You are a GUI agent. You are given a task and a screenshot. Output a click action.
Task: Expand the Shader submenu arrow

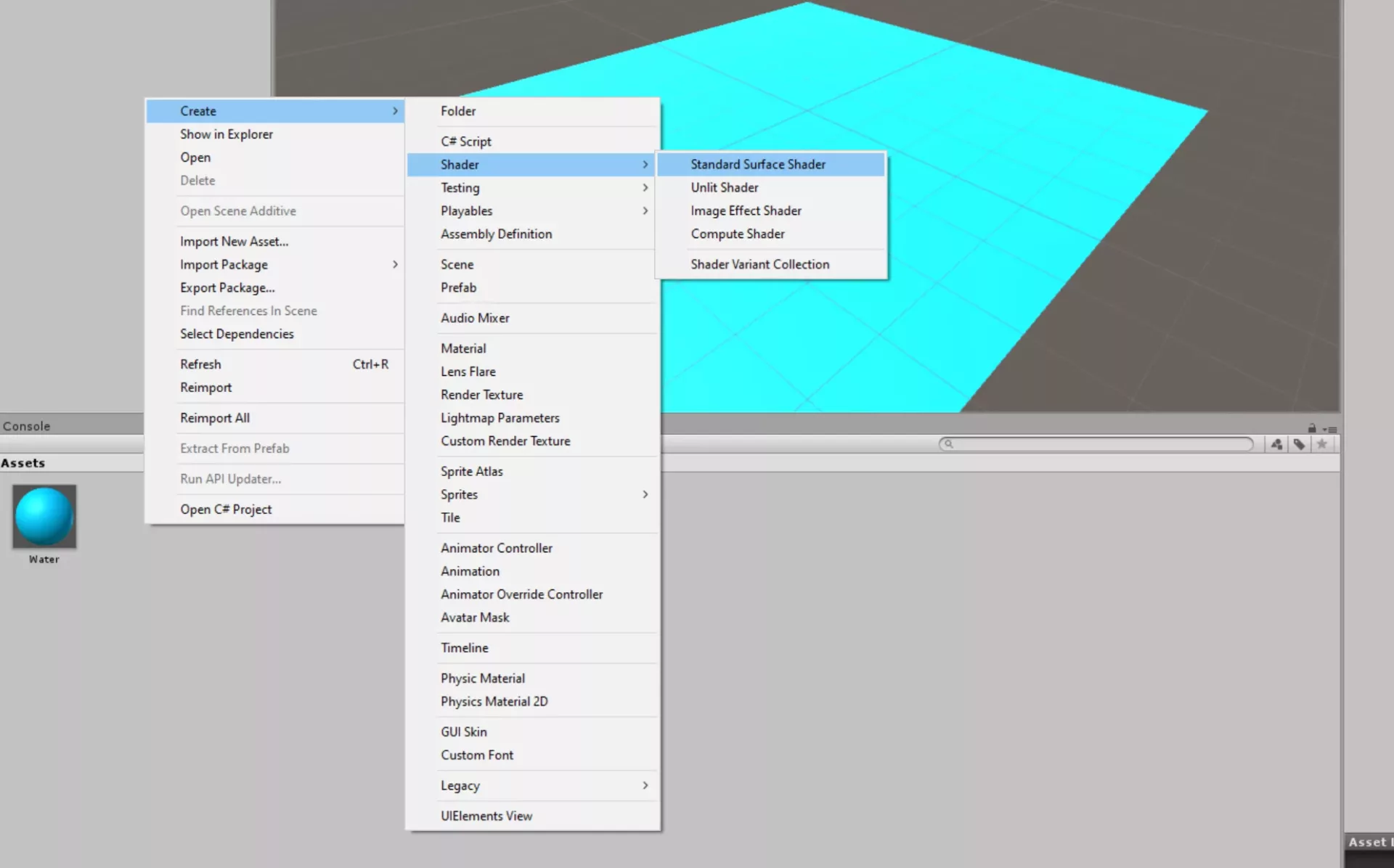coord(645,165)
